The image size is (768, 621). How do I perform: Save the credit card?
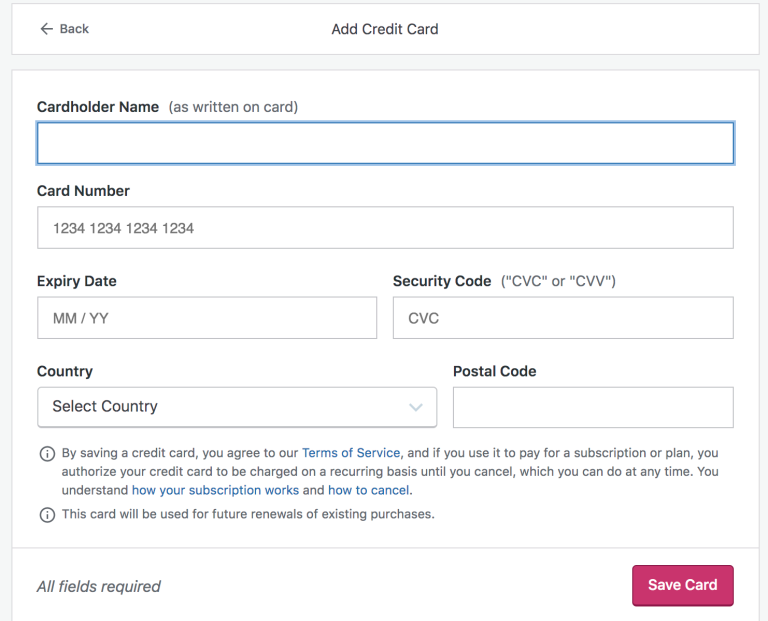pyautogui.click(x=683, y=585)
